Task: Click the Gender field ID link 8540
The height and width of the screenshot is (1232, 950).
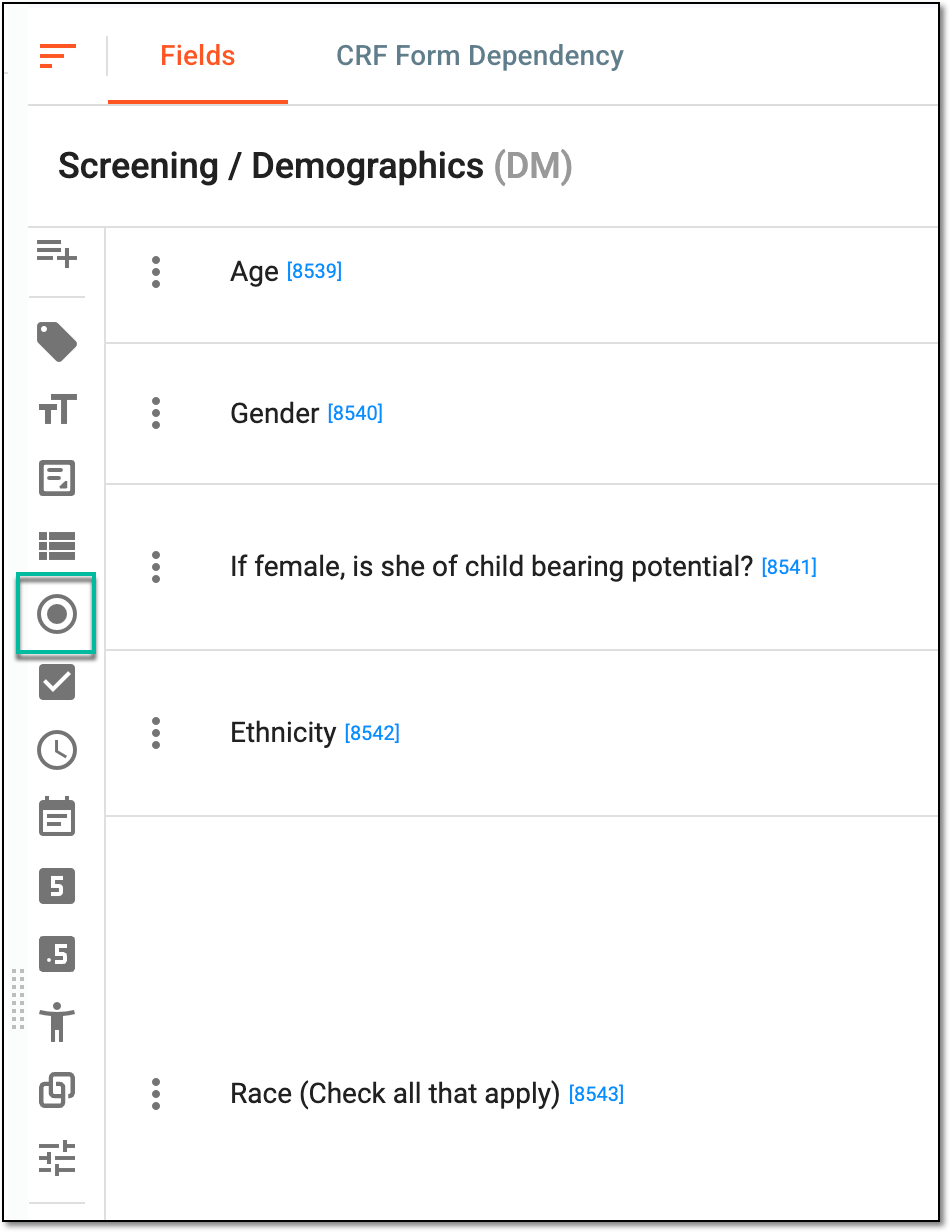Action: [x=355, y=412]
